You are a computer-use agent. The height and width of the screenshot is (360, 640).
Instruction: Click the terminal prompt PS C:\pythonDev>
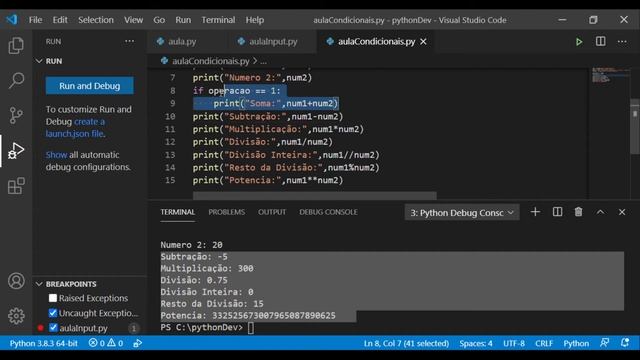[201, 327]
